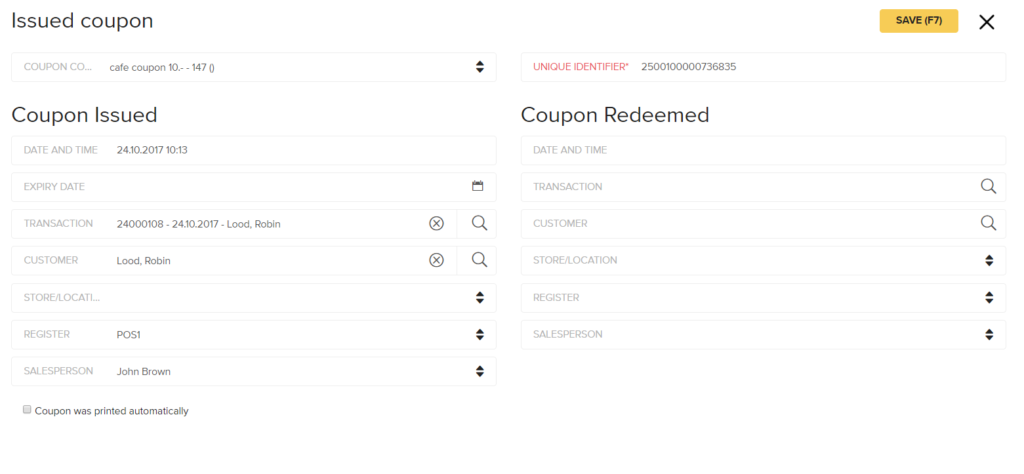Tick Coupon was printed automatically checkbox
The image size is (1024, 474).
click(x=27, y=410)
